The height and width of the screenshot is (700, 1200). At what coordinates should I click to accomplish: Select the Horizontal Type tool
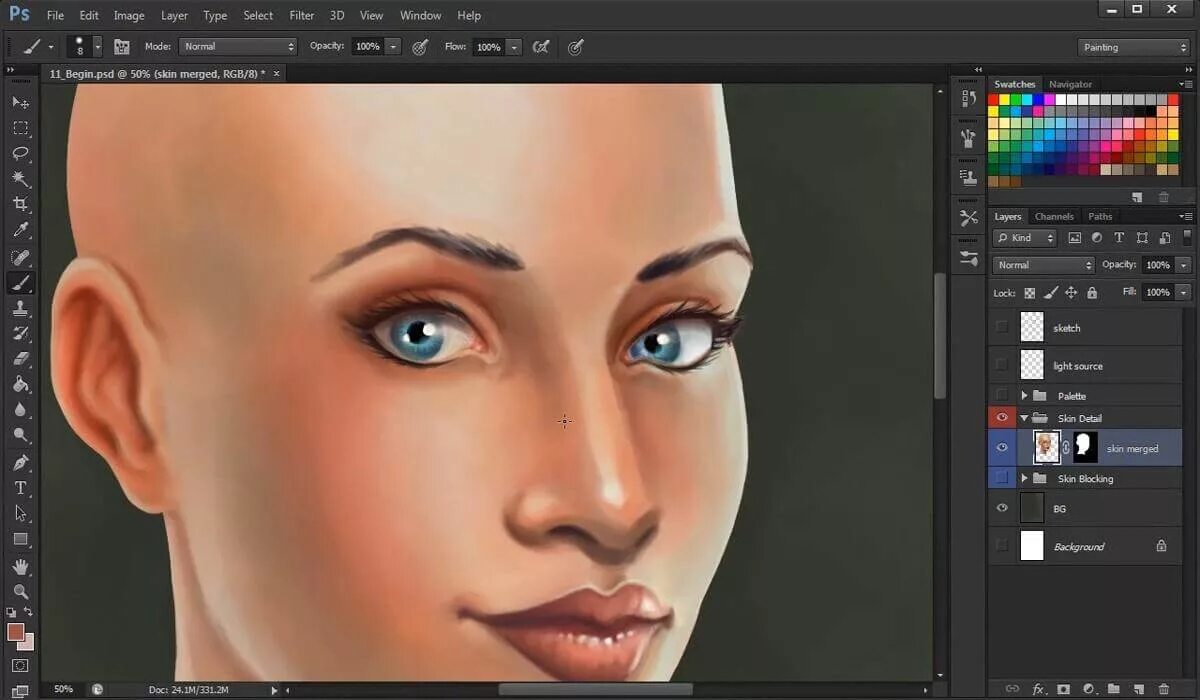click(x=20, y=488)
